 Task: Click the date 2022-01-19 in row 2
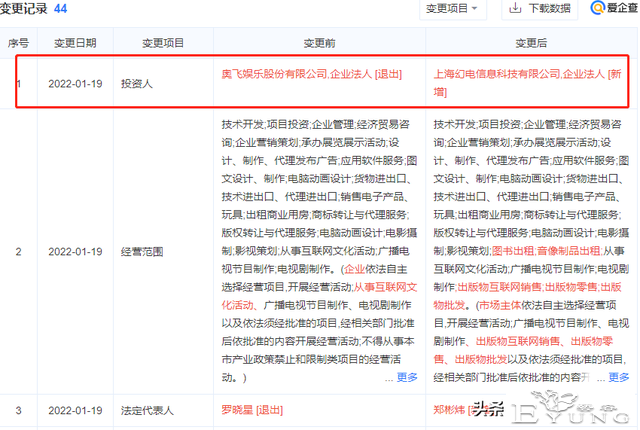75,252
